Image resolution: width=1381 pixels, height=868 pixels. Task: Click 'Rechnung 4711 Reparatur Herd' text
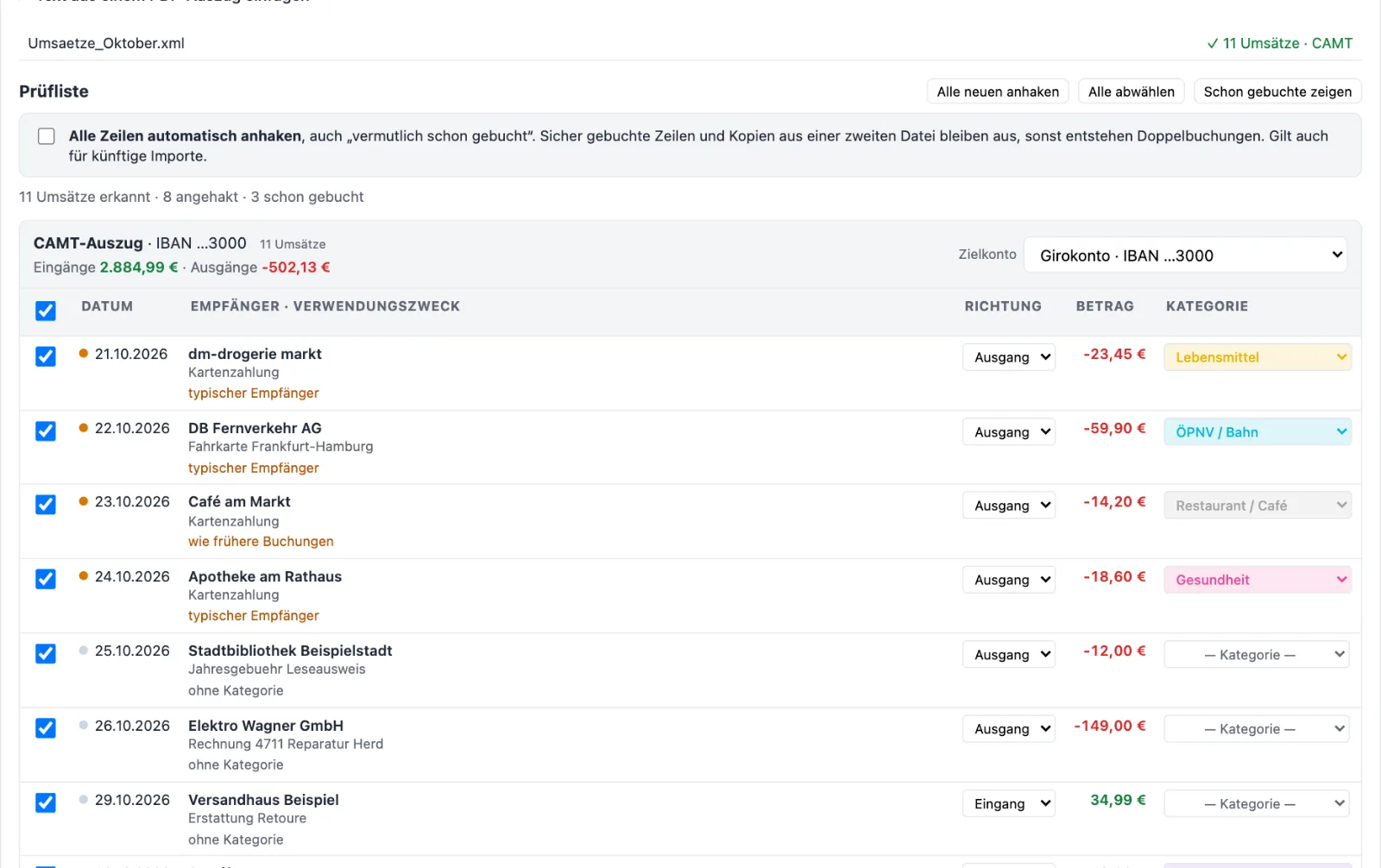(286, 745)
